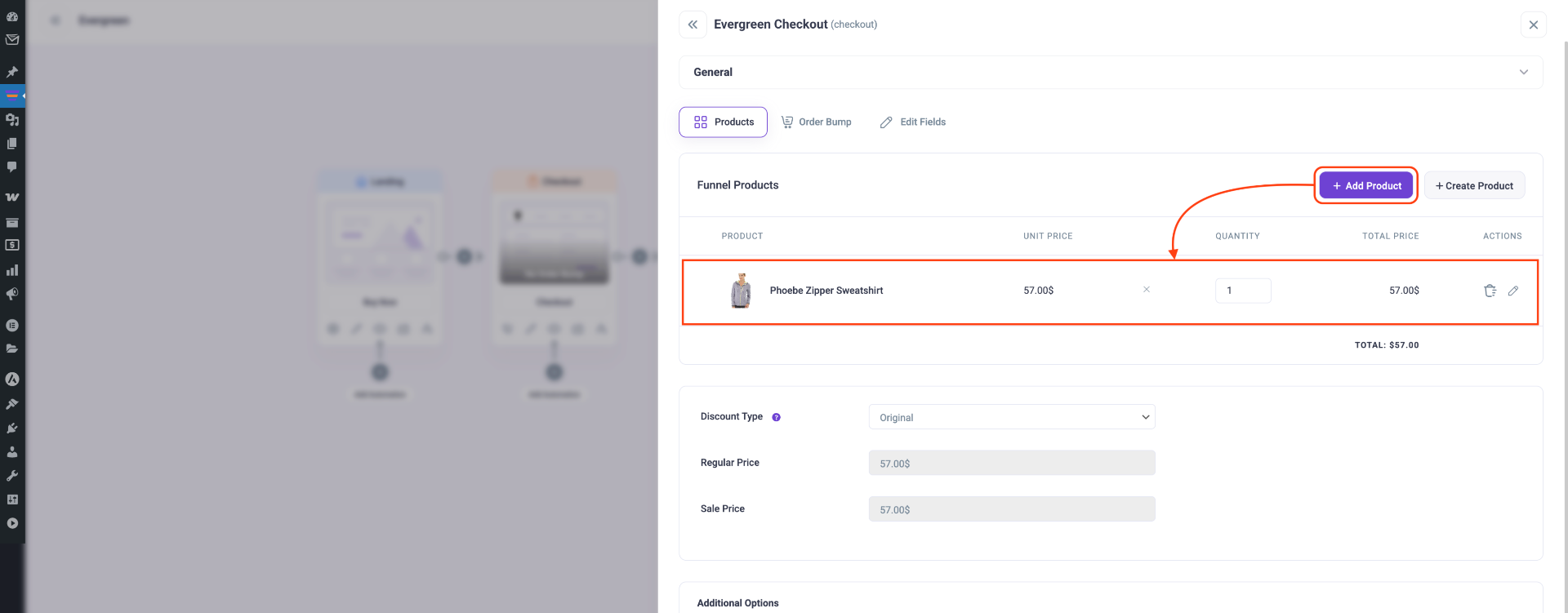Click the QUANTITY column header

[1237, 236]
